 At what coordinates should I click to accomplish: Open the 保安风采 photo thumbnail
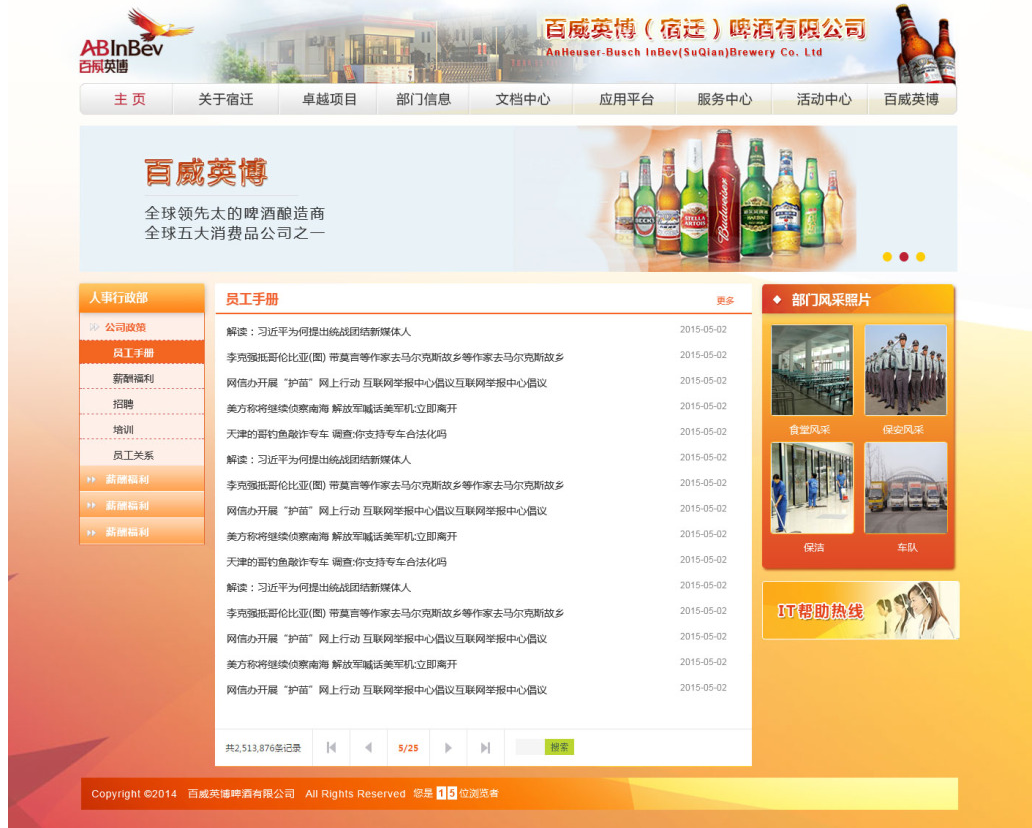point(906,370)
